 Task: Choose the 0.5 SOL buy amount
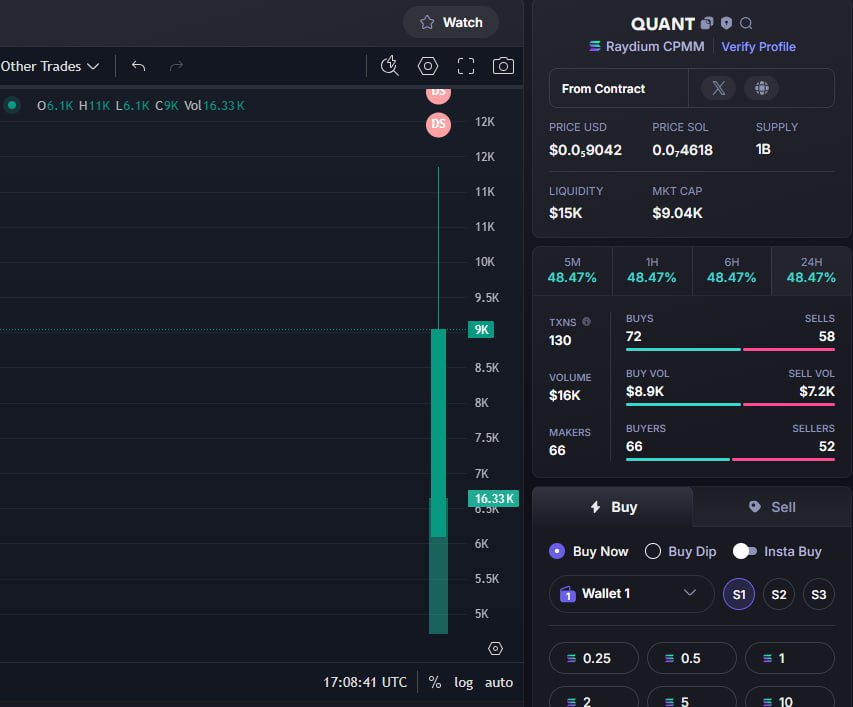coord(691,658)
